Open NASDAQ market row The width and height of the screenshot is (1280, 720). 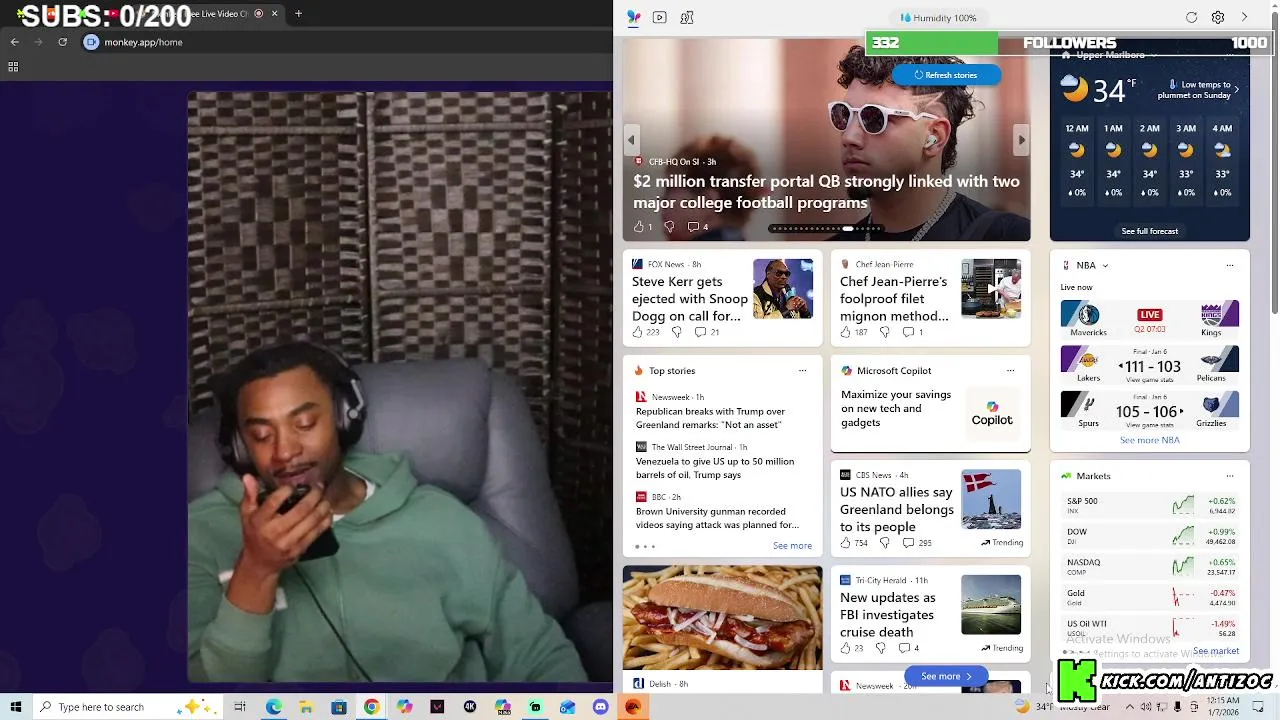coord(1149,567)
